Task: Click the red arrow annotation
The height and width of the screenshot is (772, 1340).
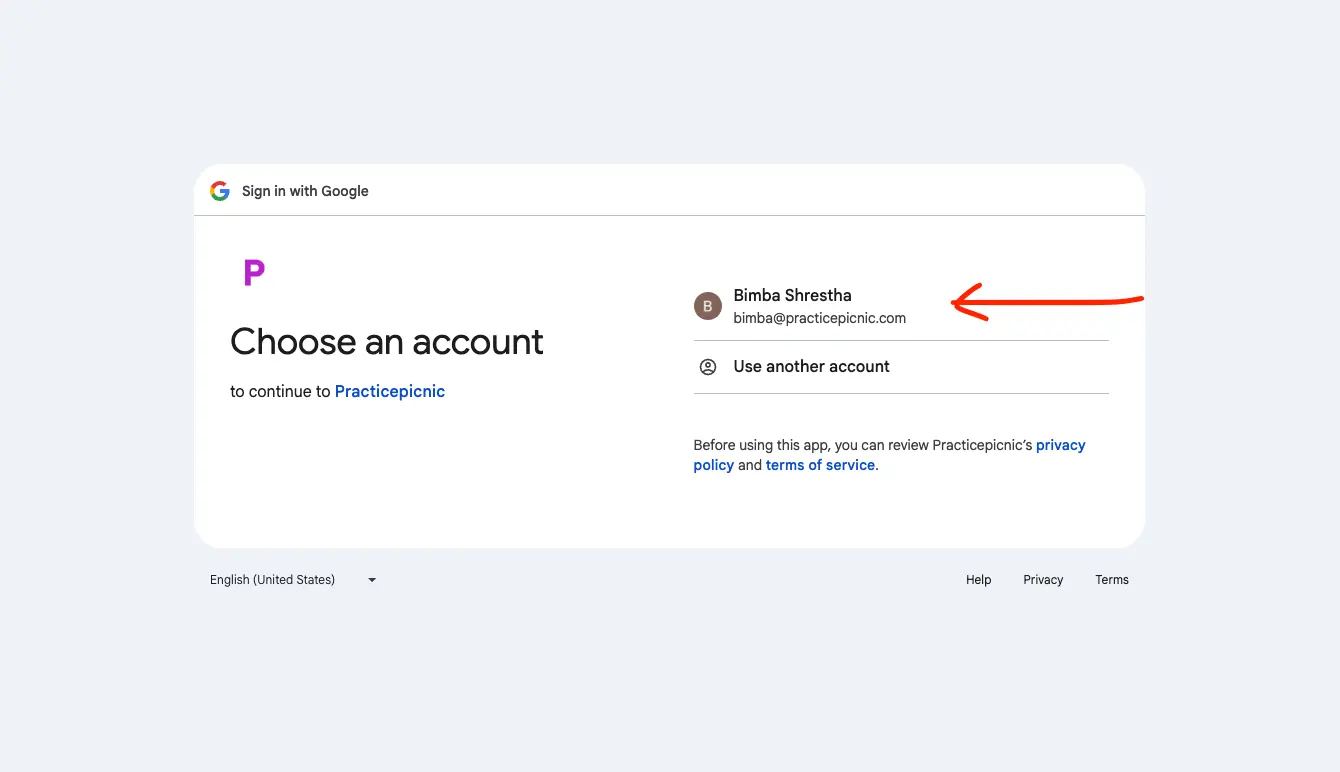Action: tap(1050, 300)
